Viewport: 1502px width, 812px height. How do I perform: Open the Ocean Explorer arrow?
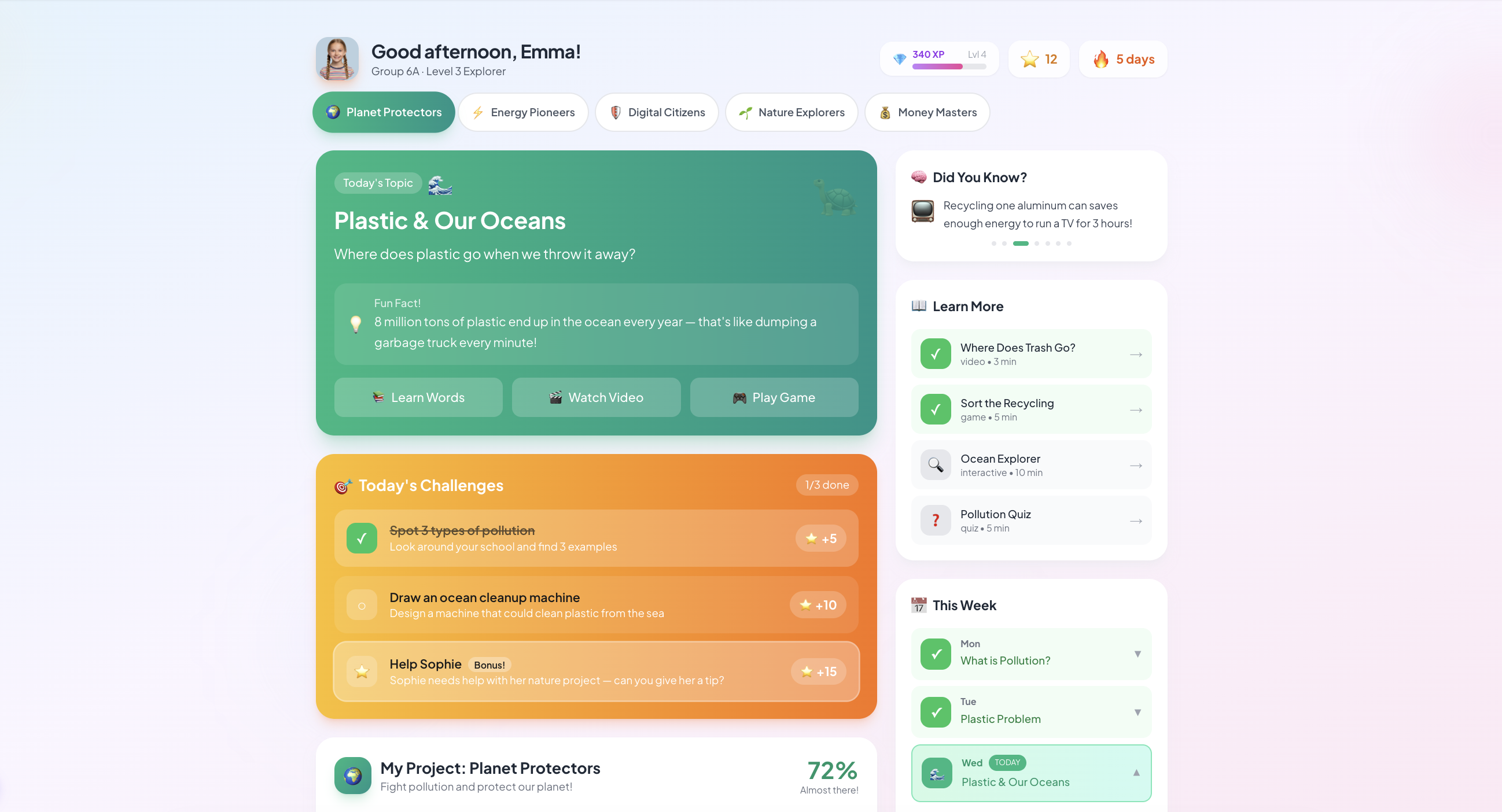pyautogui.click(x=1136, y=465)
